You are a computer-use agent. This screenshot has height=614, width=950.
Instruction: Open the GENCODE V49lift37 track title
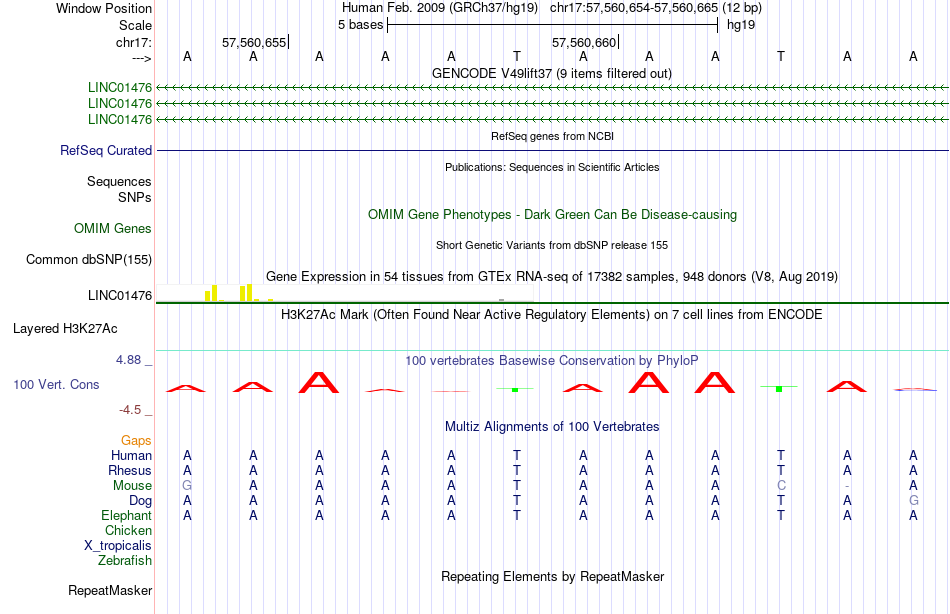click(551, 73)
